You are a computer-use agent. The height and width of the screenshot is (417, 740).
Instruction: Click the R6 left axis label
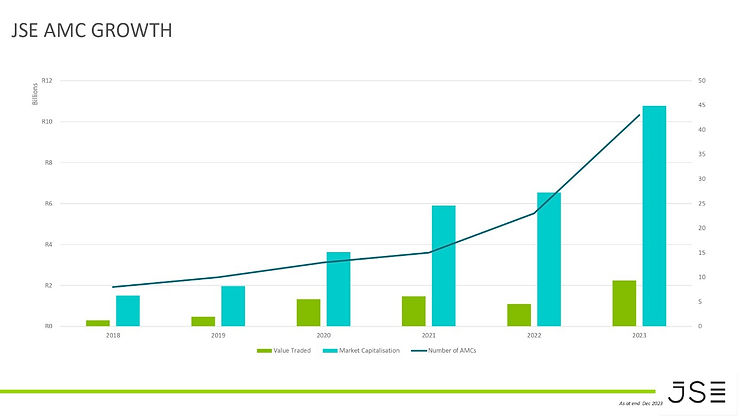click(x=49, y=204)
